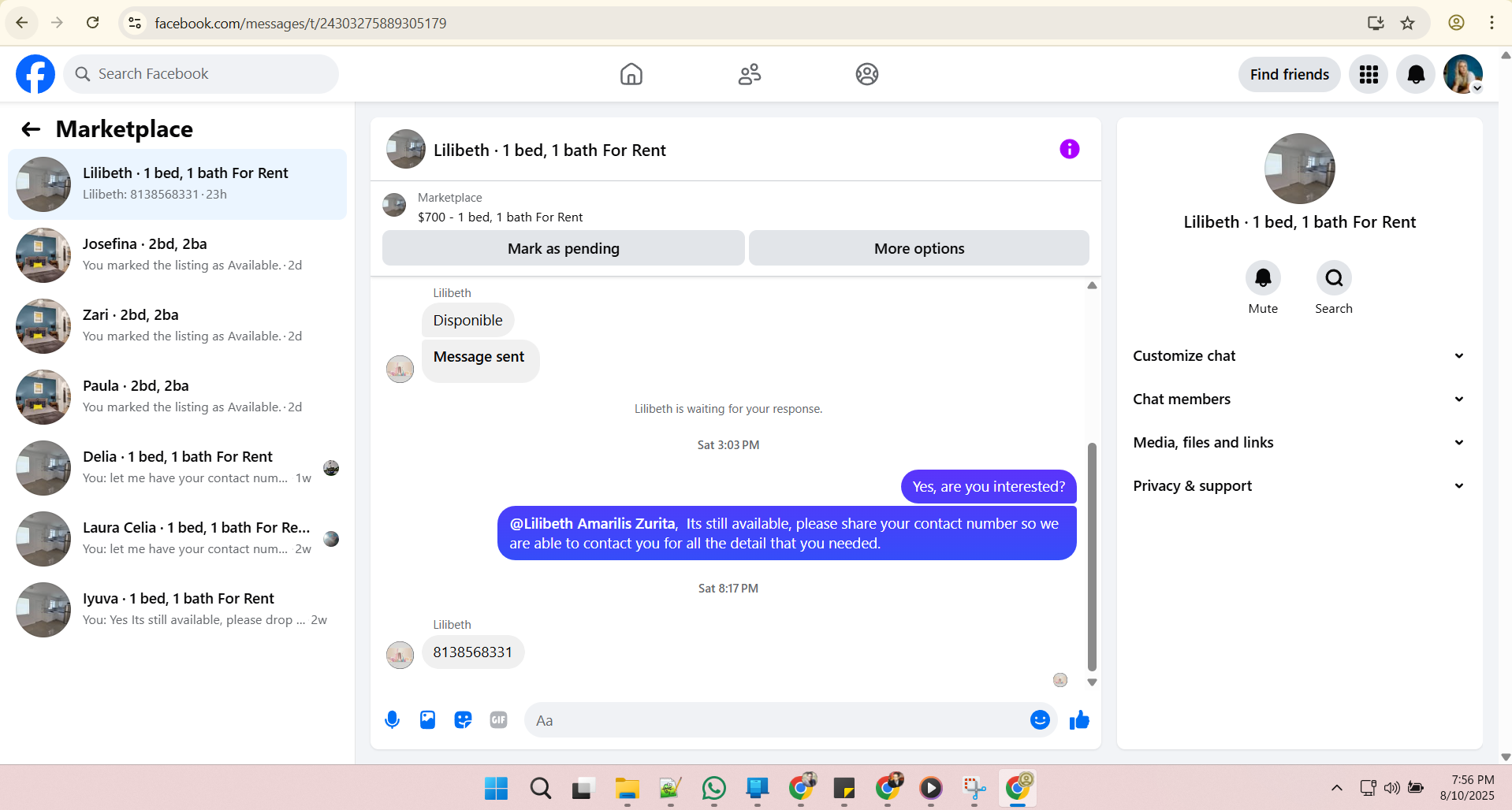Image resolution: width=1512 pixels, height=810 pixels.
Task: Open Iyuva 1 bed conversation
Action: (x=177, y=610)
